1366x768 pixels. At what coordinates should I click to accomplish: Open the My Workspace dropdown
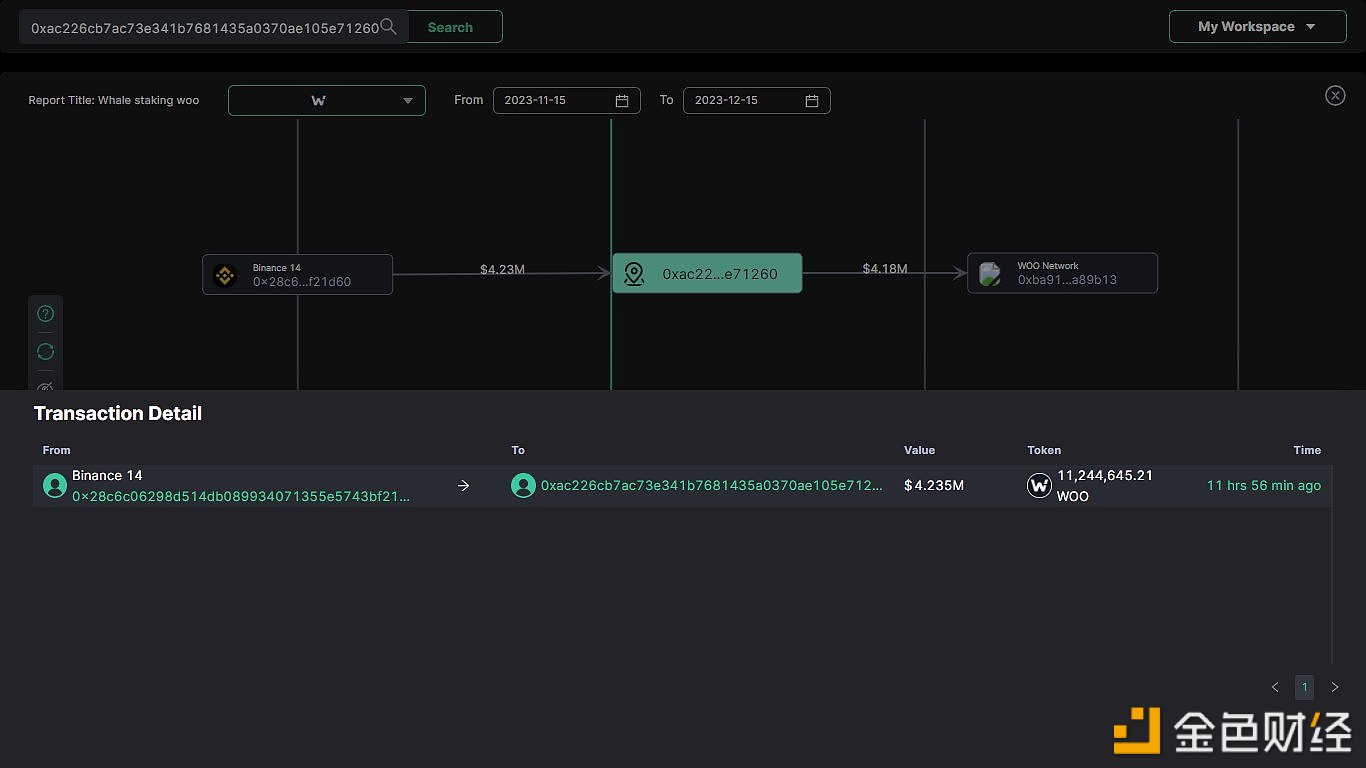[x=1257, y=27]
